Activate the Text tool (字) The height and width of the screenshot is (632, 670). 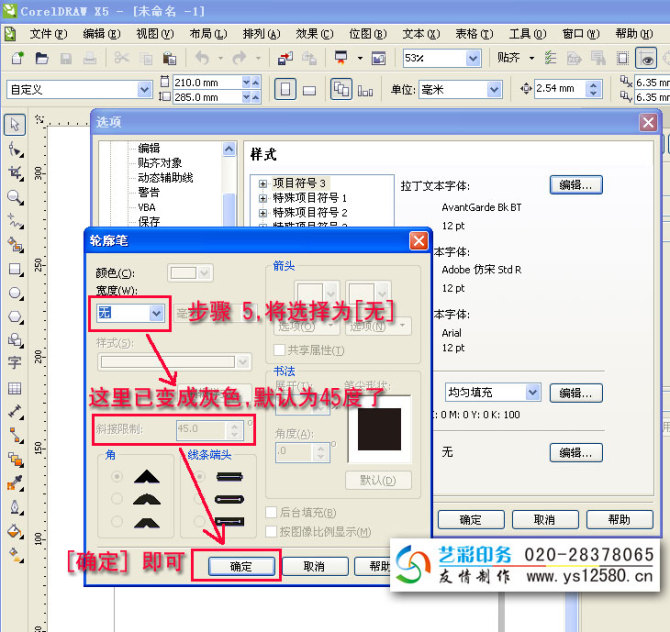tap(15, 362)
